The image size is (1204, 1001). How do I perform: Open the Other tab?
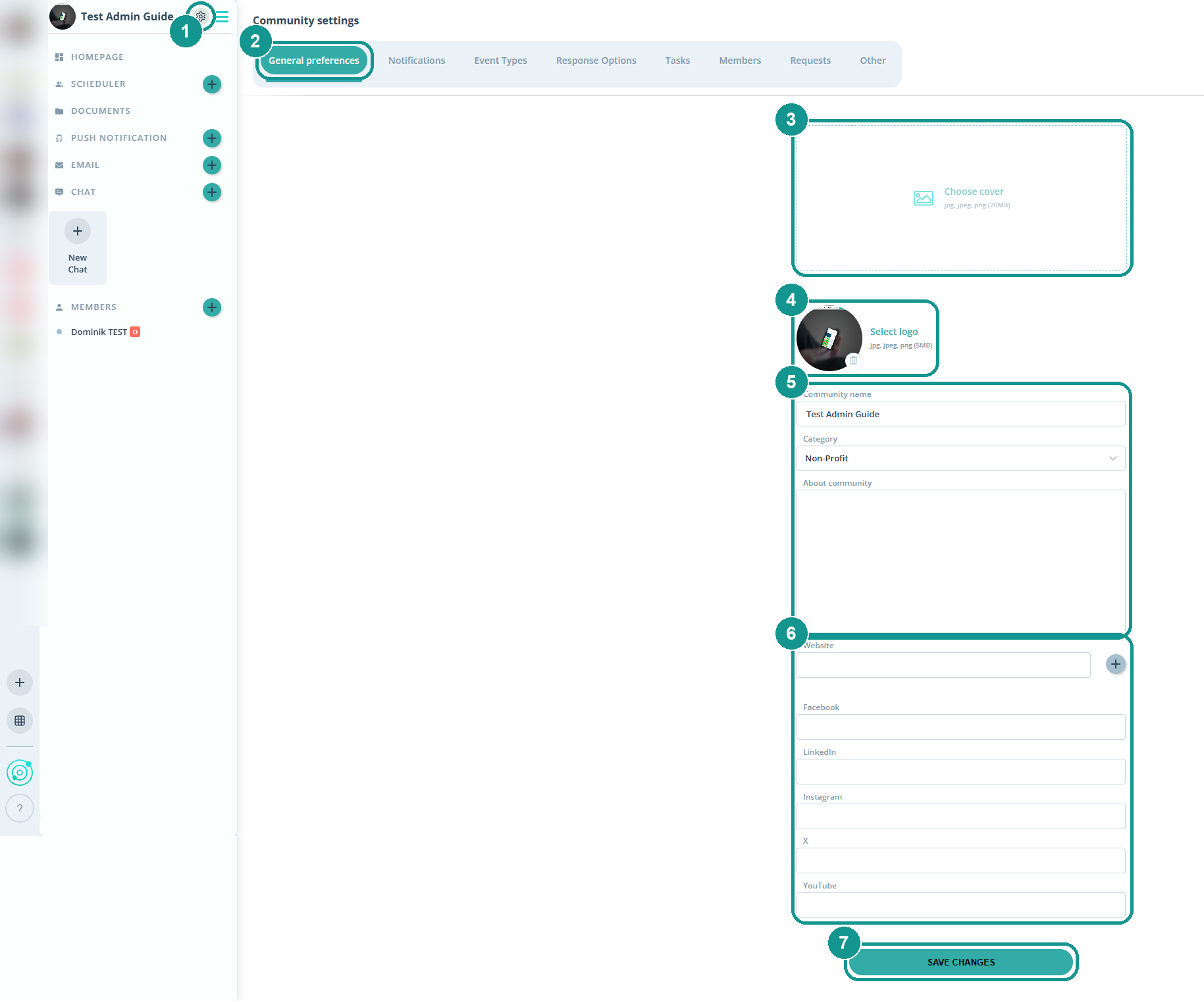pyautogui.click(x=873, y=61)
